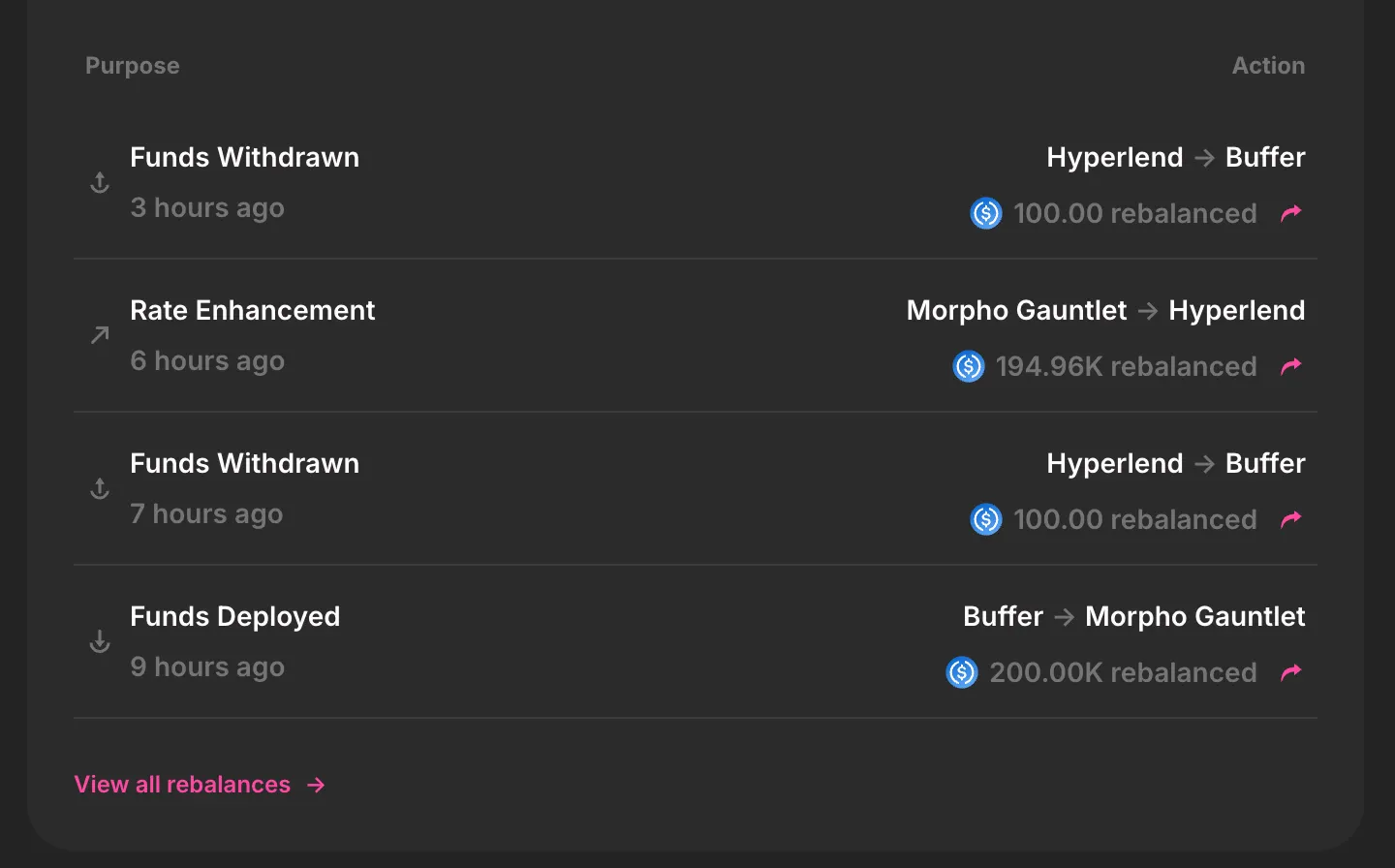Viewport: 1395px width, 868px height.
Task: Select the Purpose column header
Action: point(133,66)
